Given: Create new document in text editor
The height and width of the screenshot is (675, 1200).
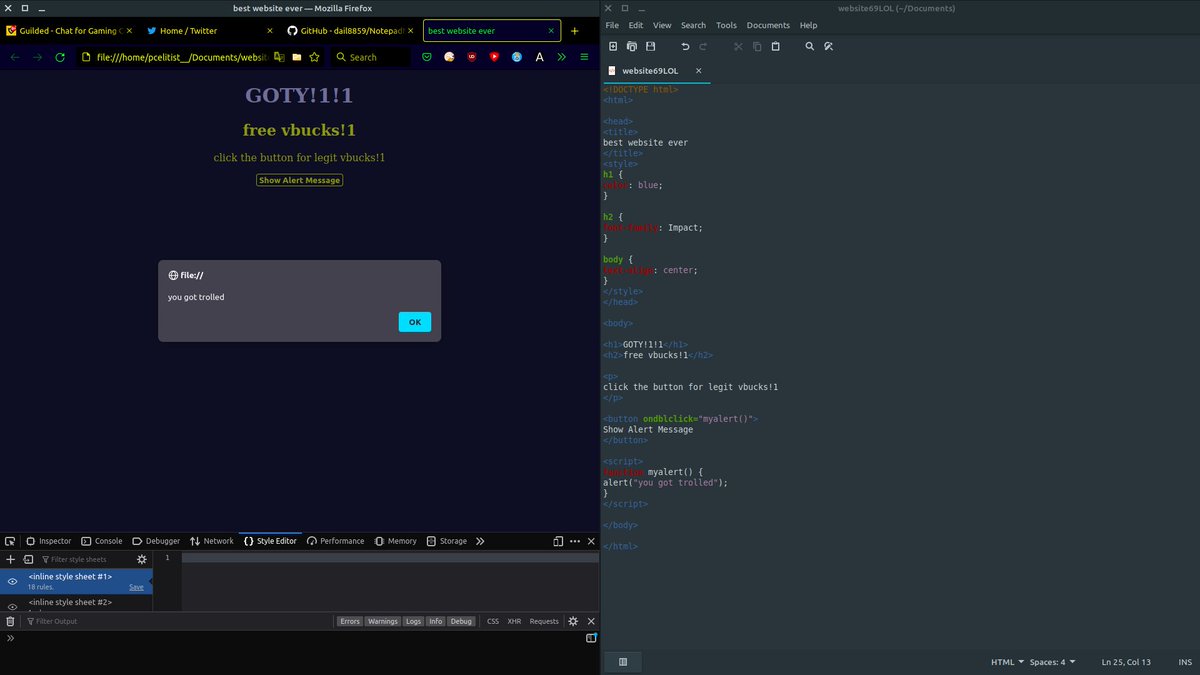Looking at the screenshot, I should [x=613, y=46].
